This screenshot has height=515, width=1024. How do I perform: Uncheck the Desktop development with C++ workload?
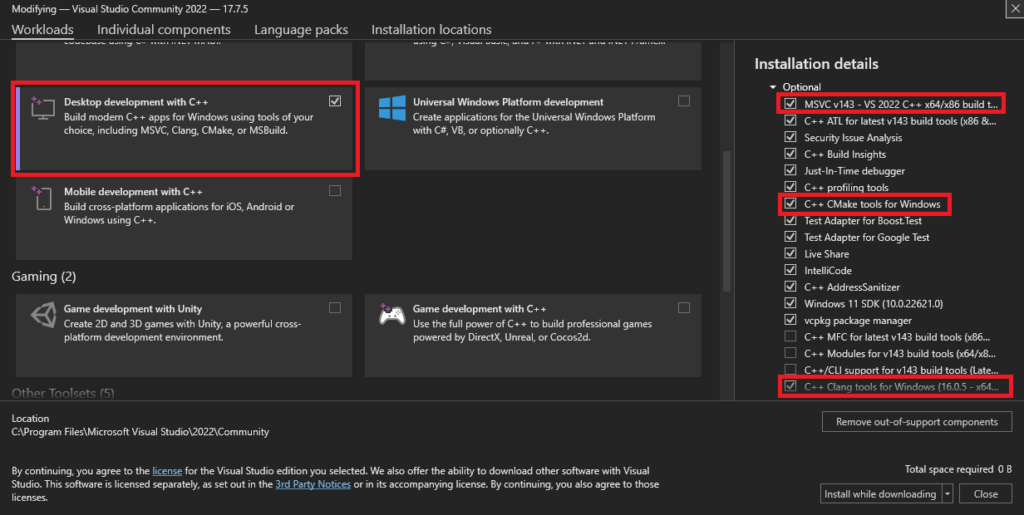(x=335, y=101)
